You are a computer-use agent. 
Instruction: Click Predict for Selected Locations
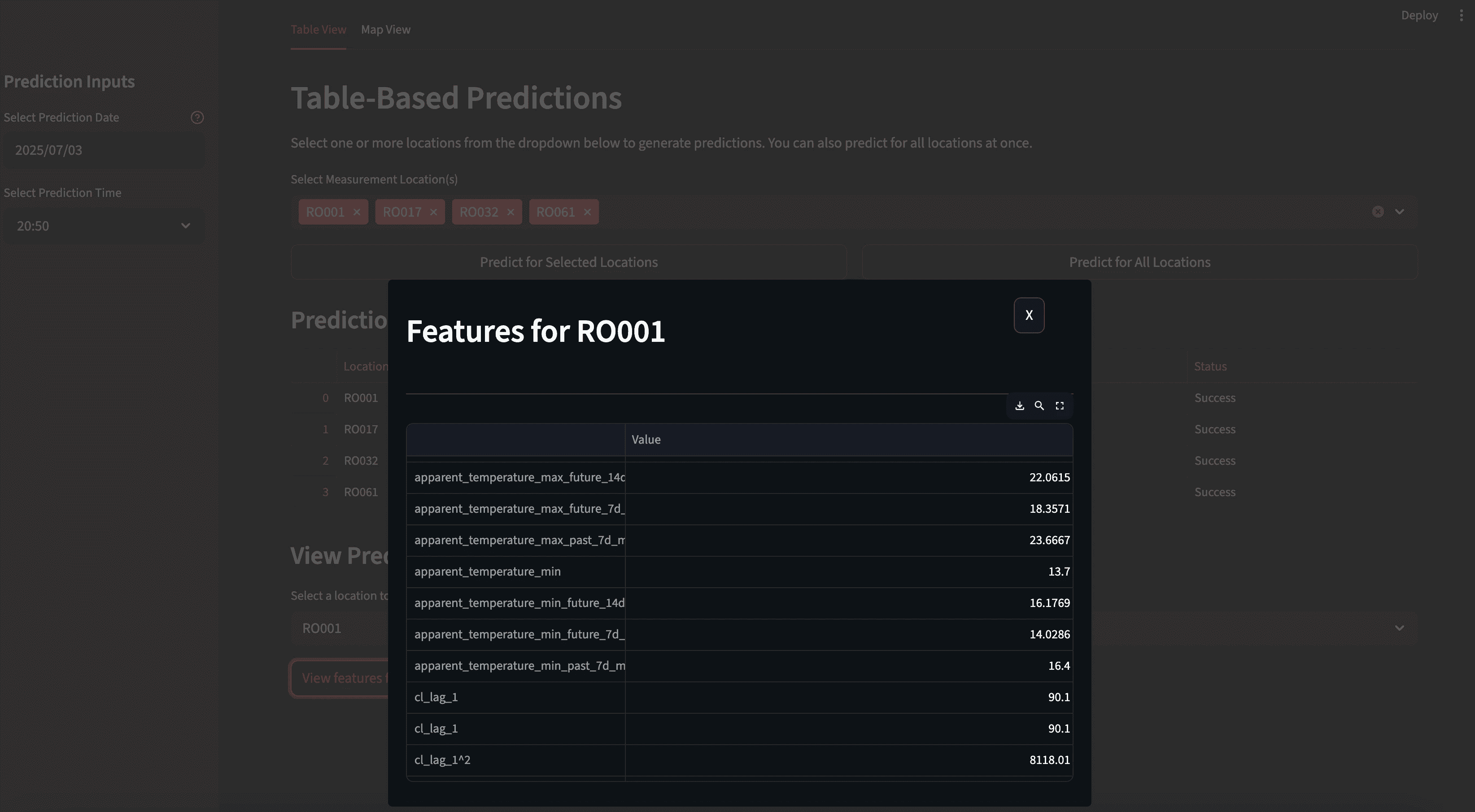pyautogui.click(x=568, y=262)
